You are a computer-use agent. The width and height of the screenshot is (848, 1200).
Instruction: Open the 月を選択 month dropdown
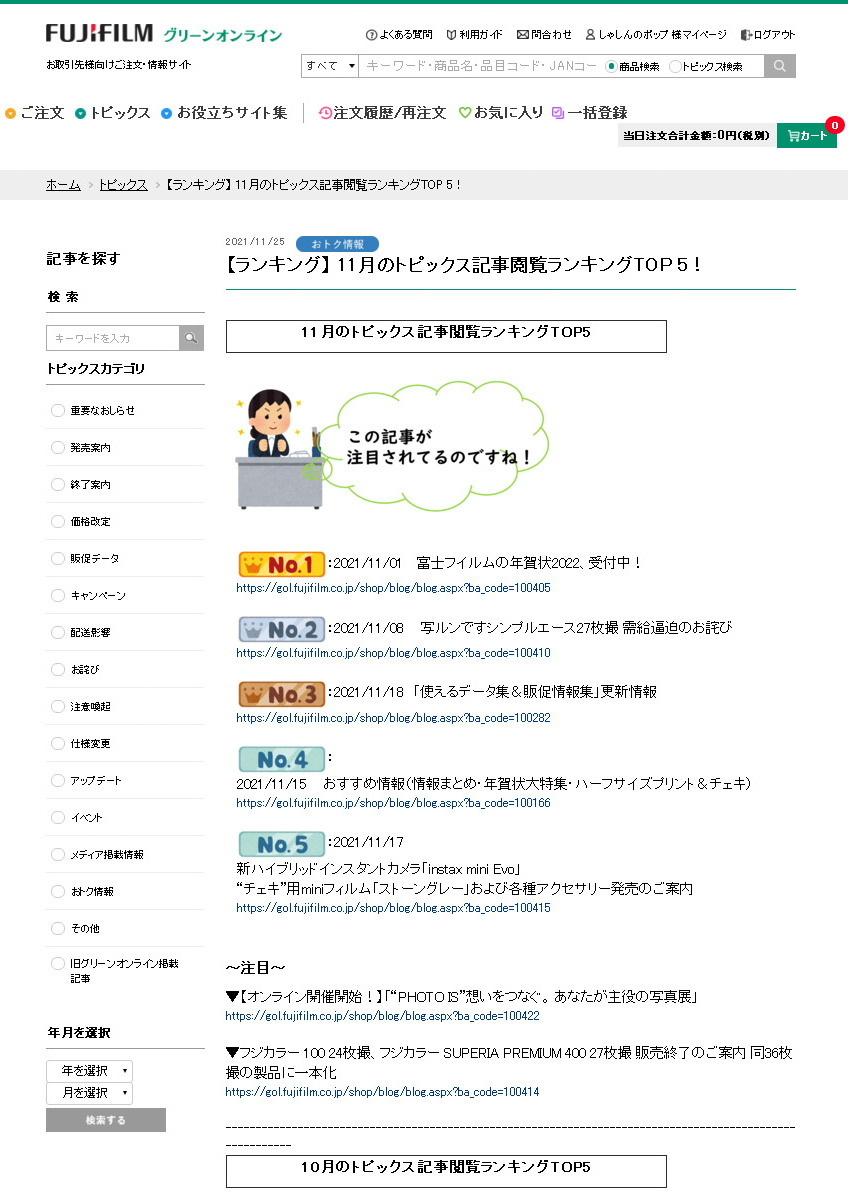coord(89,1093)
